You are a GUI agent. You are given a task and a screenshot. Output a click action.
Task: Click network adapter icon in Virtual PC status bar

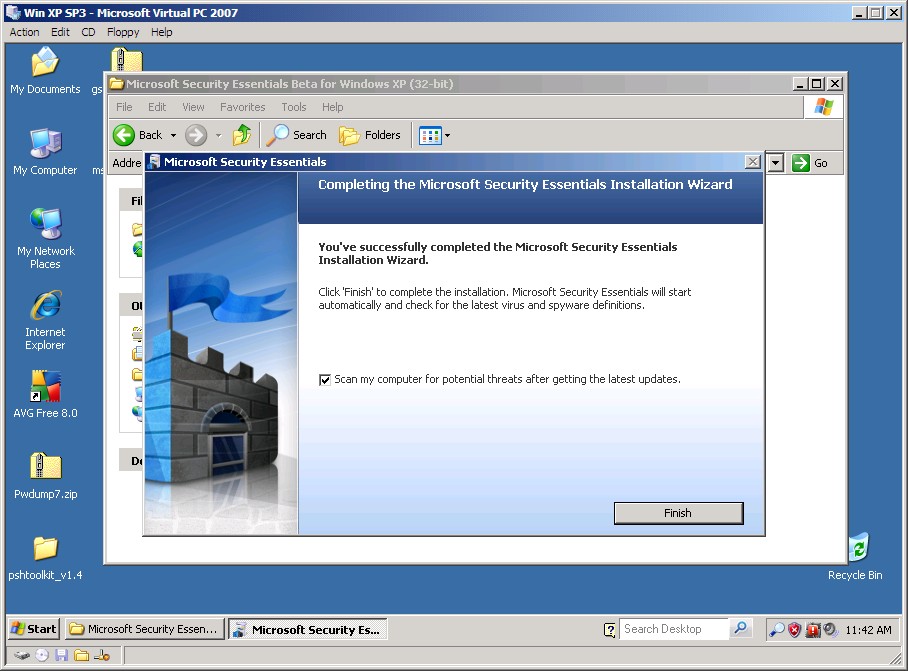pyautogui.click(x=102, y=655)
